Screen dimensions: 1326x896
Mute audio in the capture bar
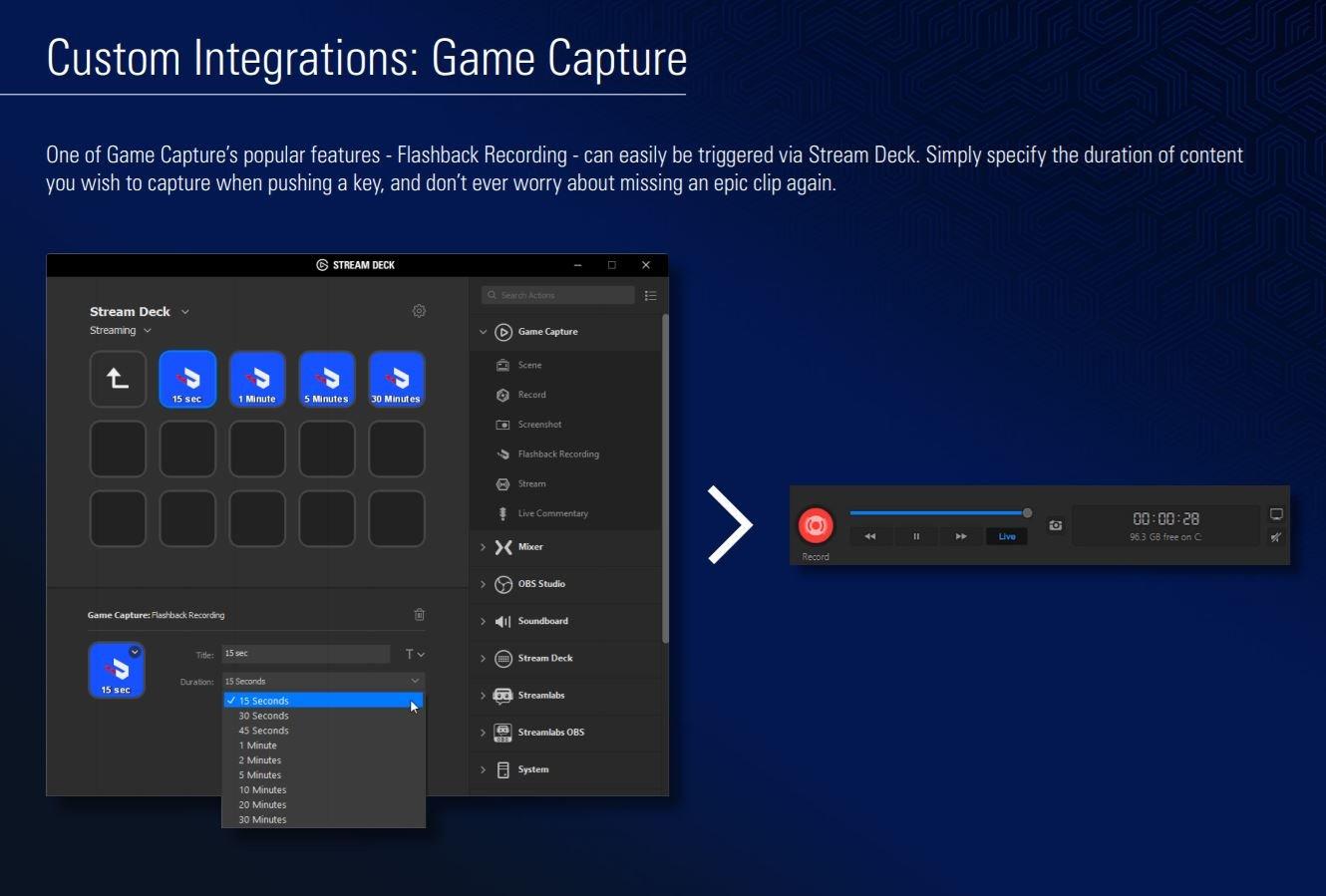click(x=1276, y=537)
